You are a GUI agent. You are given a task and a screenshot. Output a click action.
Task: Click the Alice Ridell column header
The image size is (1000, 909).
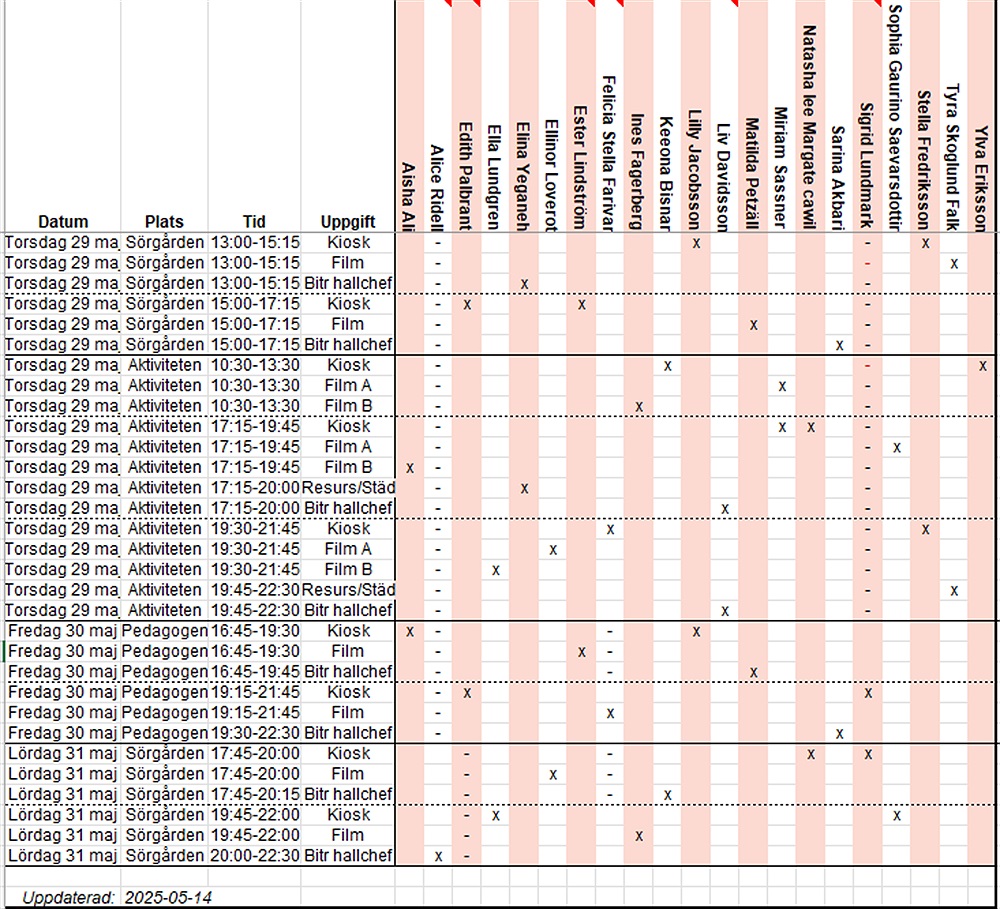[x=438, y=188]
